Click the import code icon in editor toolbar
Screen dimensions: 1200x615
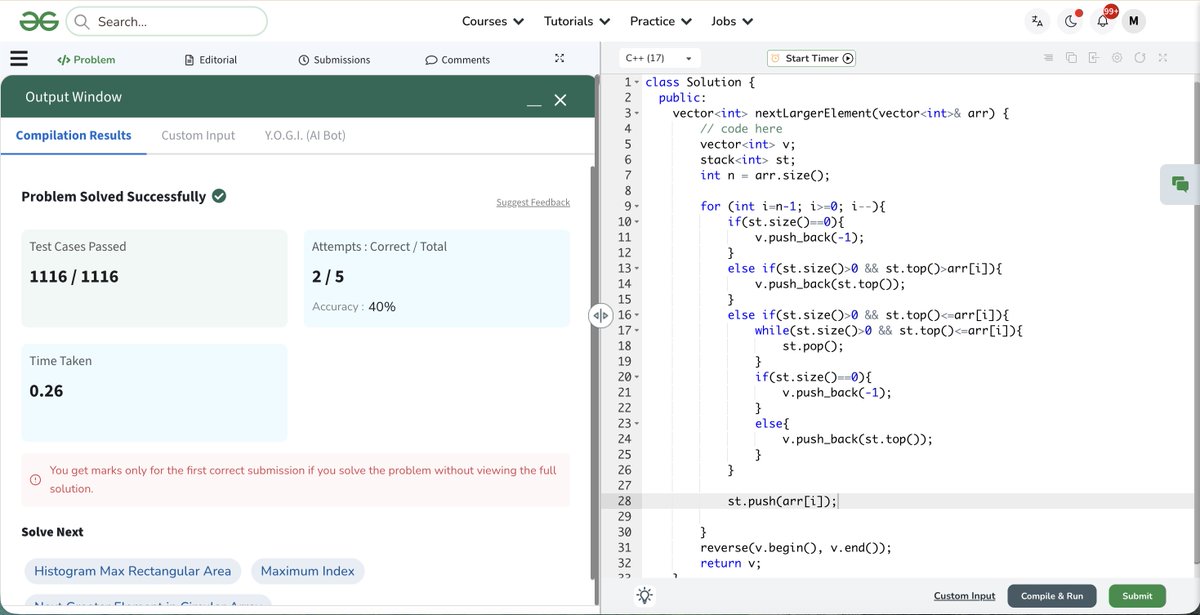pos(1094,58)
